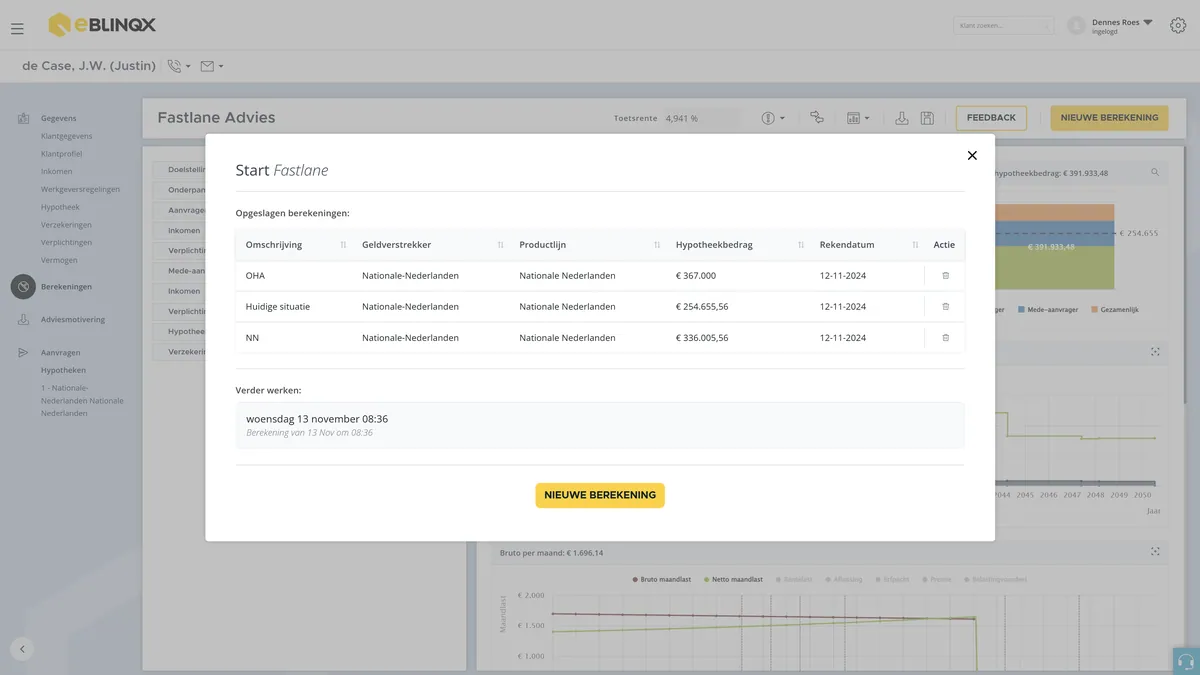
Task: Toggle the Mede-aanvrager legend series
Action: click(1046, 310)
